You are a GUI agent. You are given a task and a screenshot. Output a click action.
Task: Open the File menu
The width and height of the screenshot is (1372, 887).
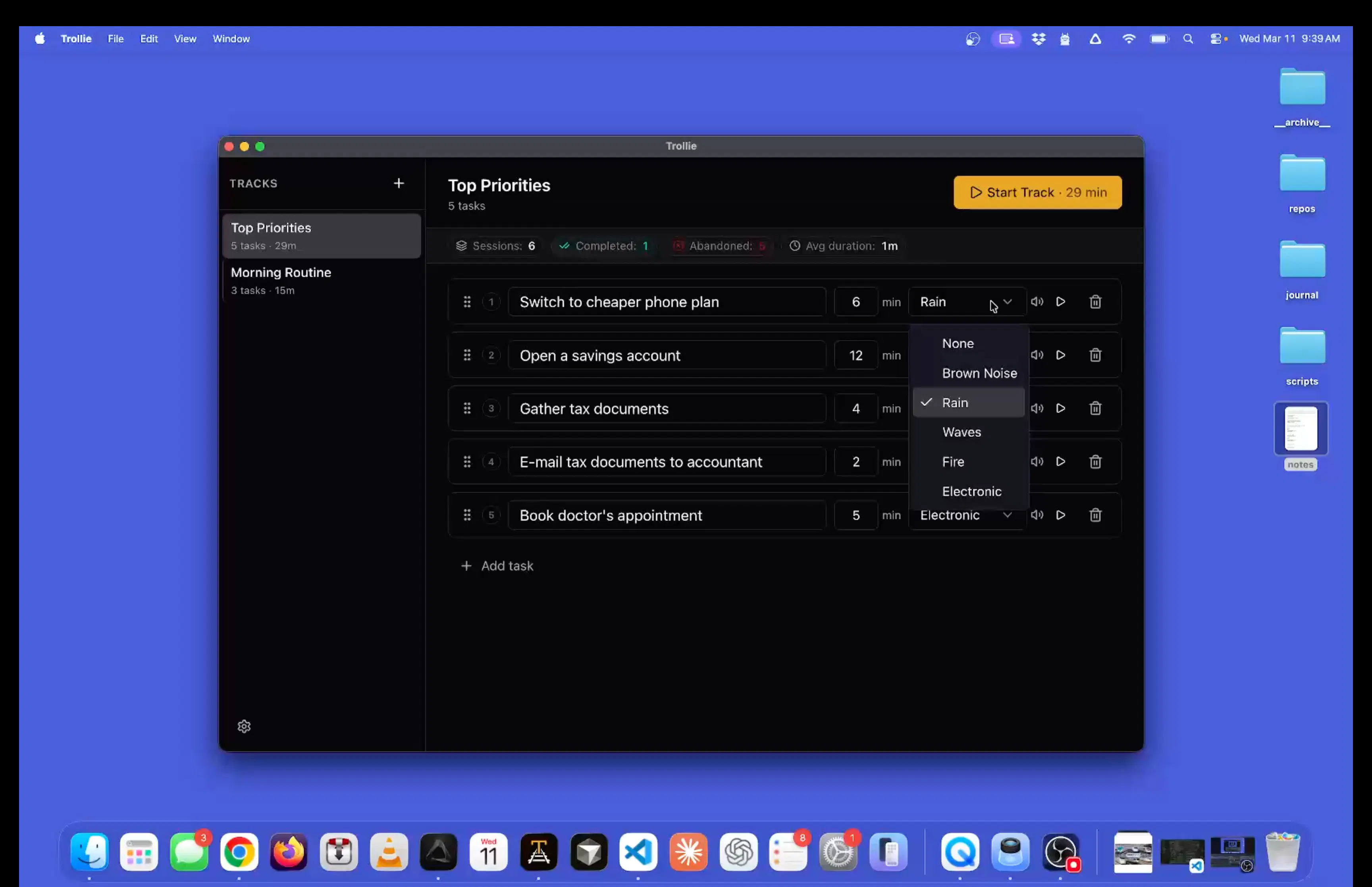tap(116, 39)
